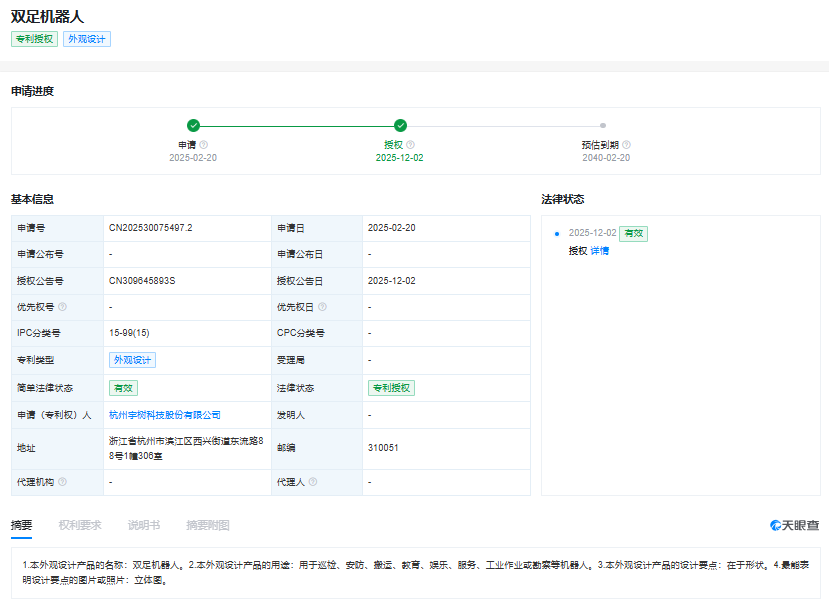The height and width of the screenshot is (609, 829).
Task: Click the green 申请 checkmark progress node
Action: (193, 126)
